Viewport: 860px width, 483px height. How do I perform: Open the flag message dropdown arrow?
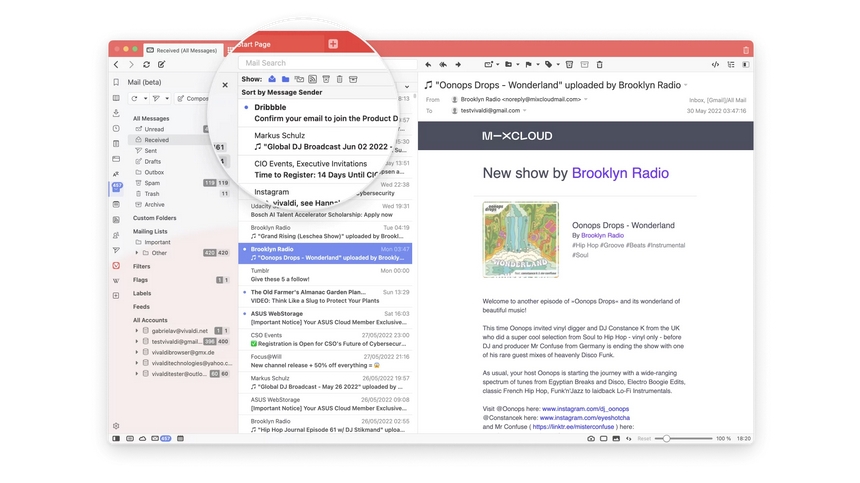tap(538, 65)
